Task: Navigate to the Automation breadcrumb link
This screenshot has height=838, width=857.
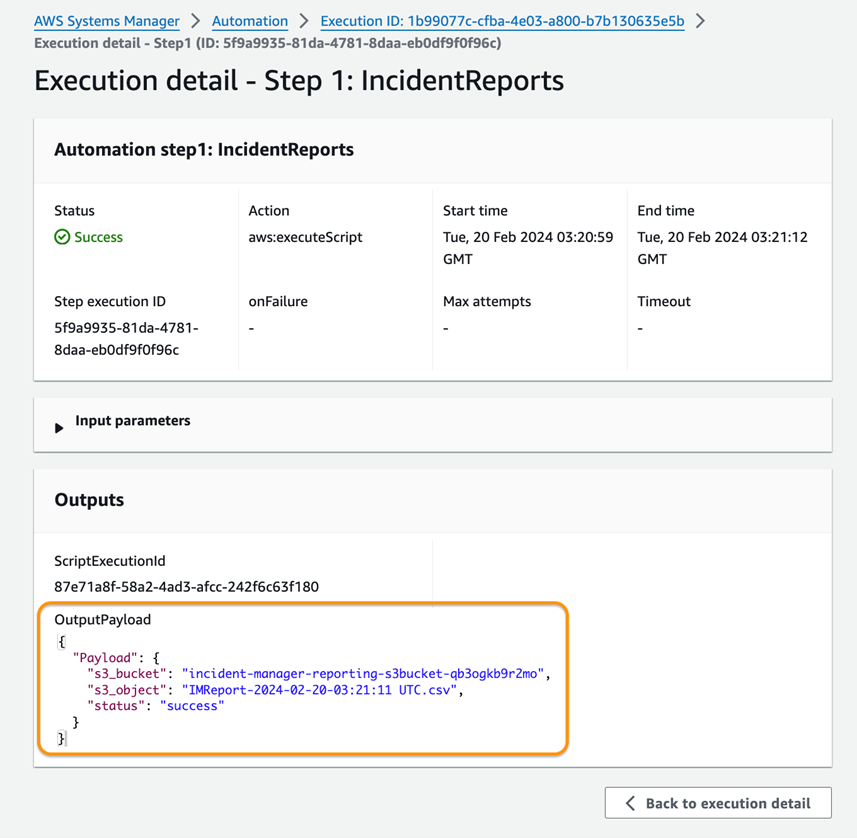Action: 249,21
